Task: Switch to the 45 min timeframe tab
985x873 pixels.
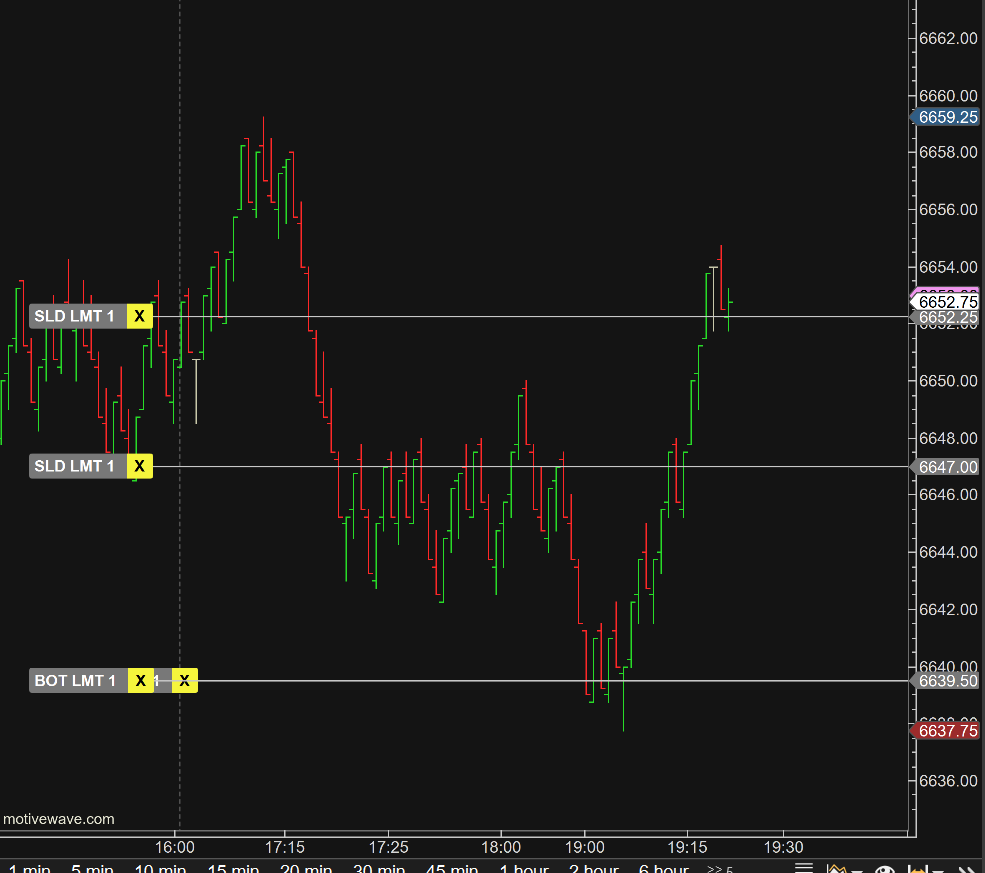Action: [452, 868]
